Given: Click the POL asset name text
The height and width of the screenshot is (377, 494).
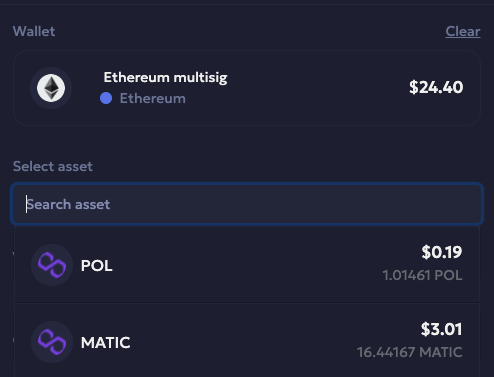Looking at the screenshot, I should coord(97,266).
